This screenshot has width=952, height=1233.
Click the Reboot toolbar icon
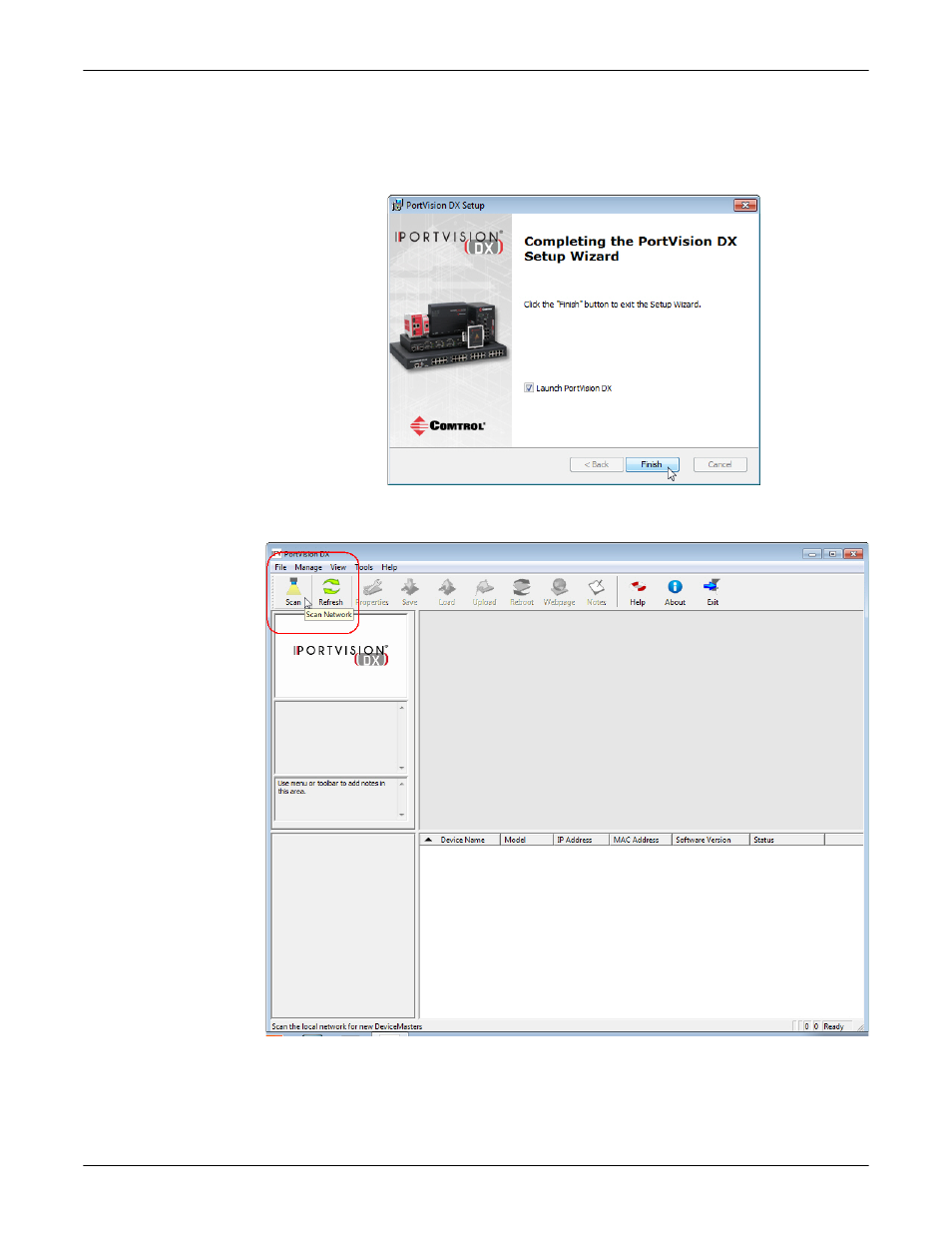click(x=522, y=591)
